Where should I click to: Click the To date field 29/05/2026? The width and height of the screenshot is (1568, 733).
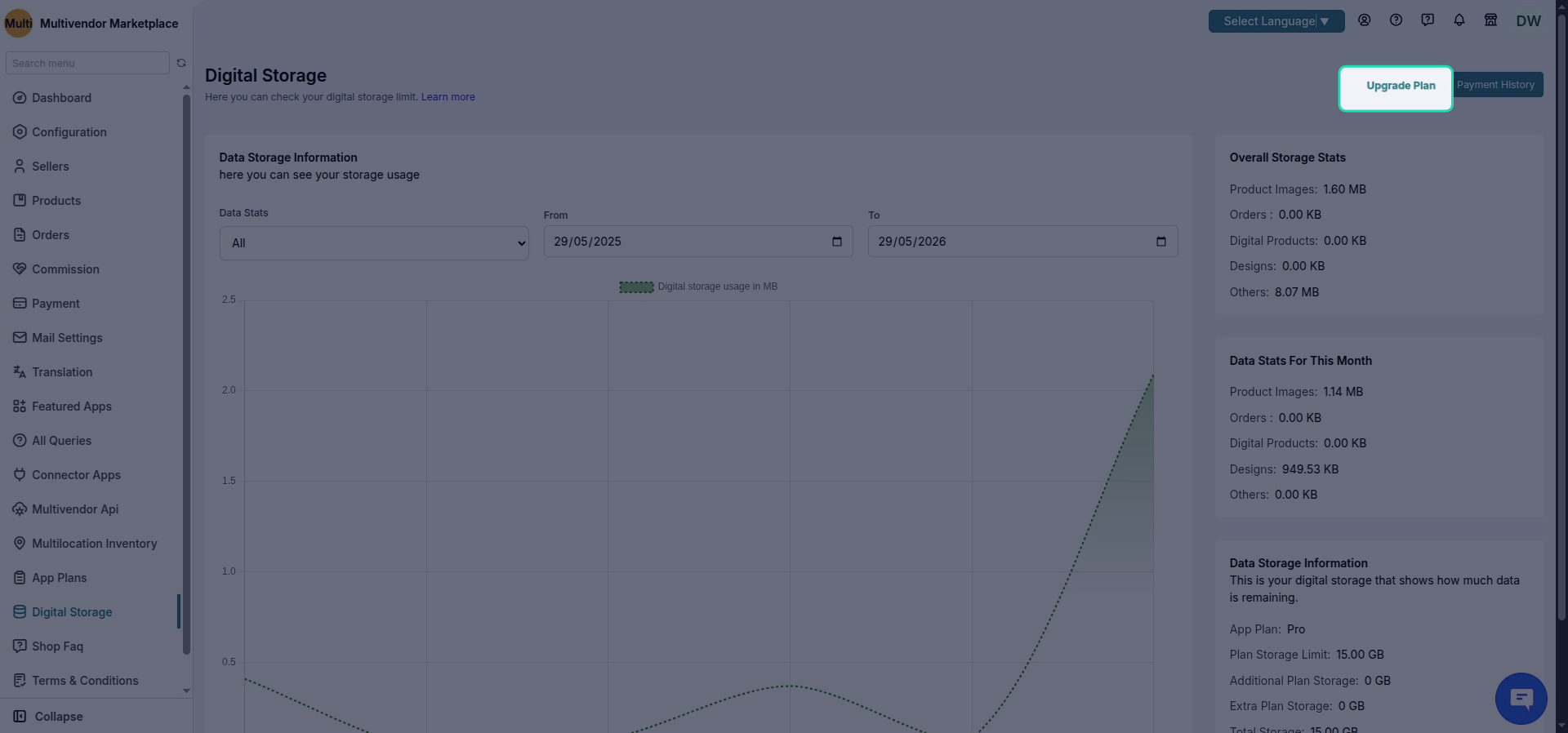pyautogui.click(x=1022, y=242)
